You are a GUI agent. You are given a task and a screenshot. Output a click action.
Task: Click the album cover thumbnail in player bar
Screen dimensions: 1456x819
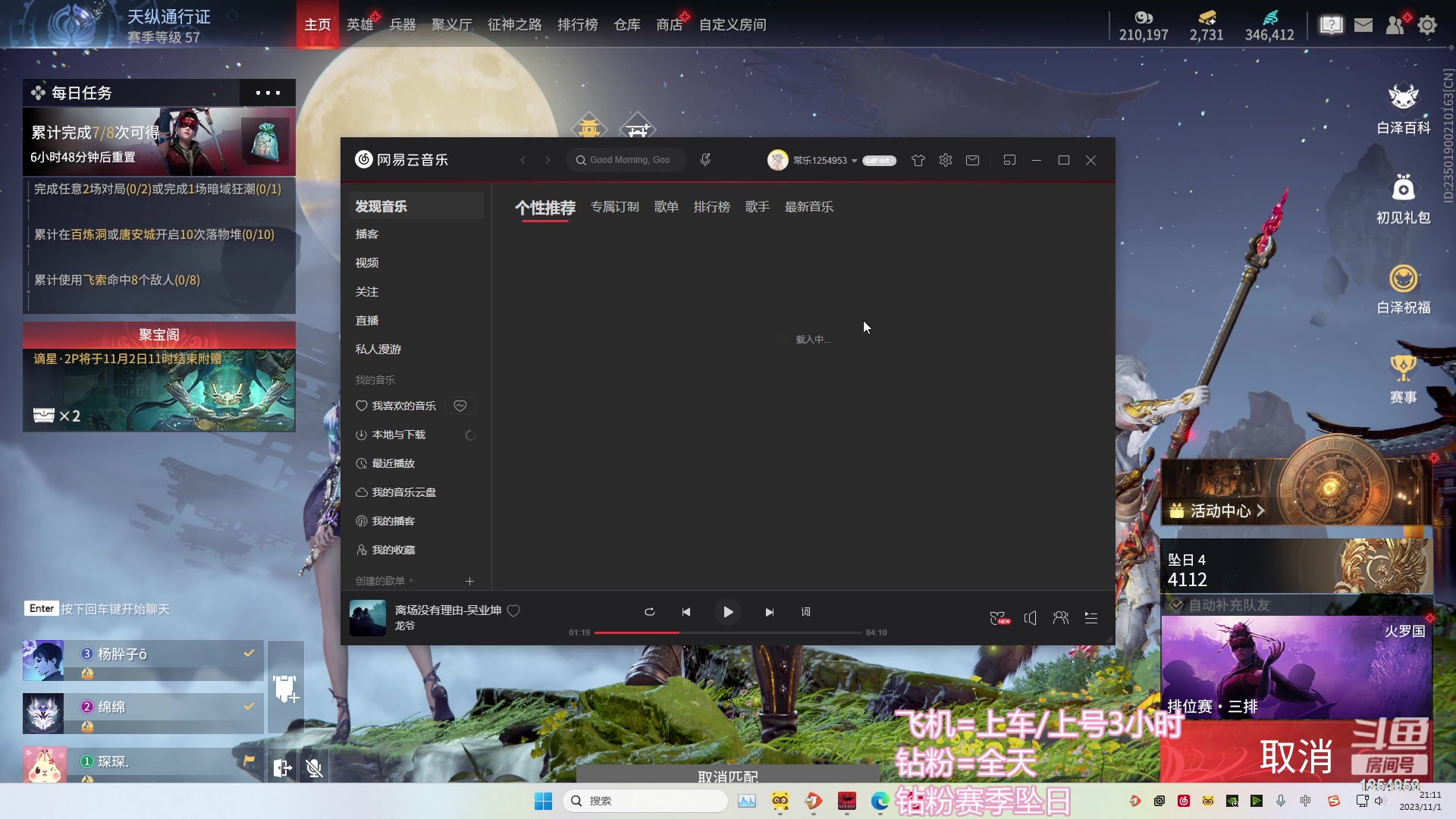click(368, 618)
